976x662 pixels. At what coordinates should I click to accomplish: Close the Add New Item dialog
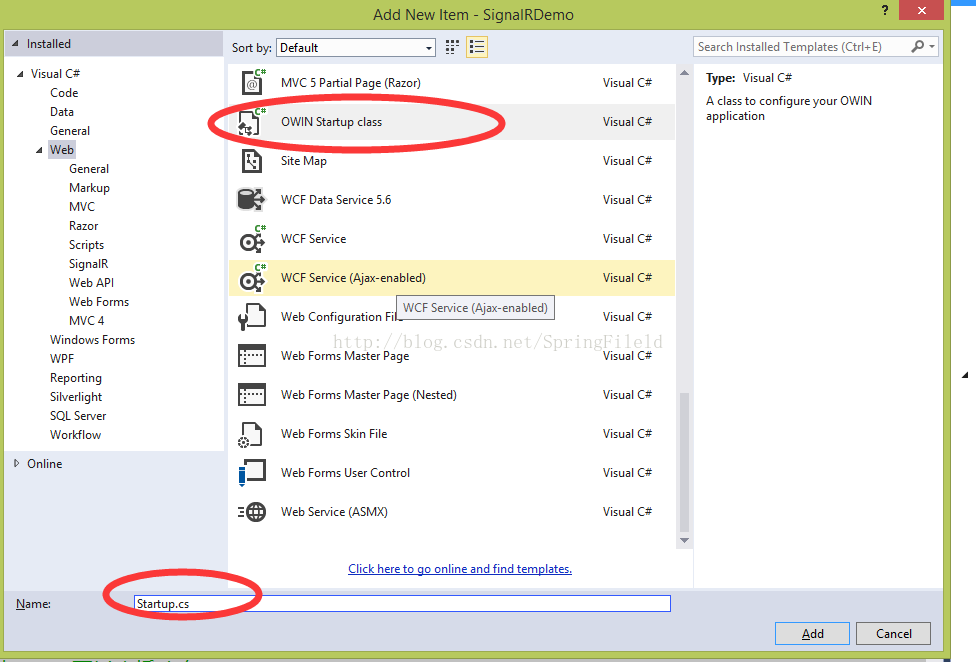(x=922, y=10)
